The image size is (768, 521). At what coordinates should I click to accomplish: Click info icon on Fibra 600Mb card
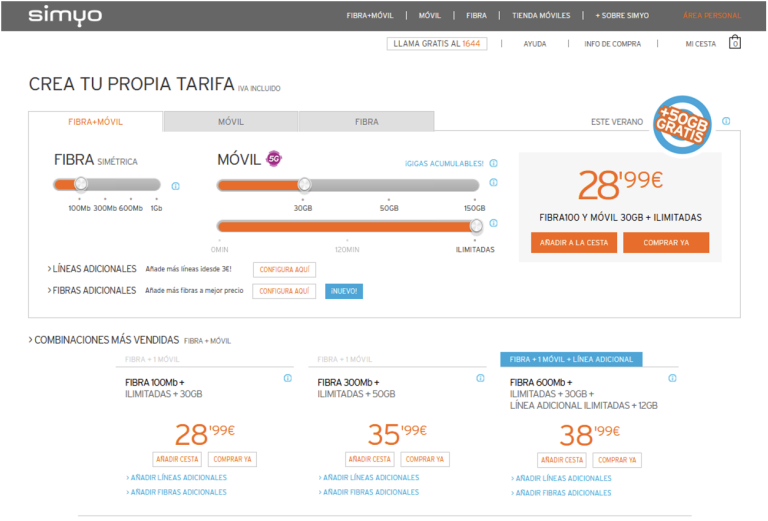coord(672,378)
